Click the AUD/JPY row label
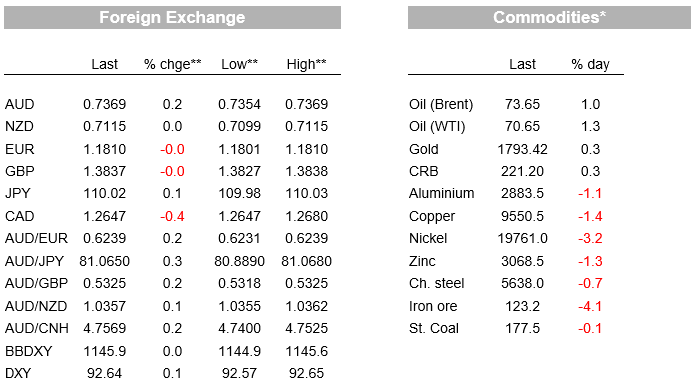696x386 pixels. [x=34, y=261]
